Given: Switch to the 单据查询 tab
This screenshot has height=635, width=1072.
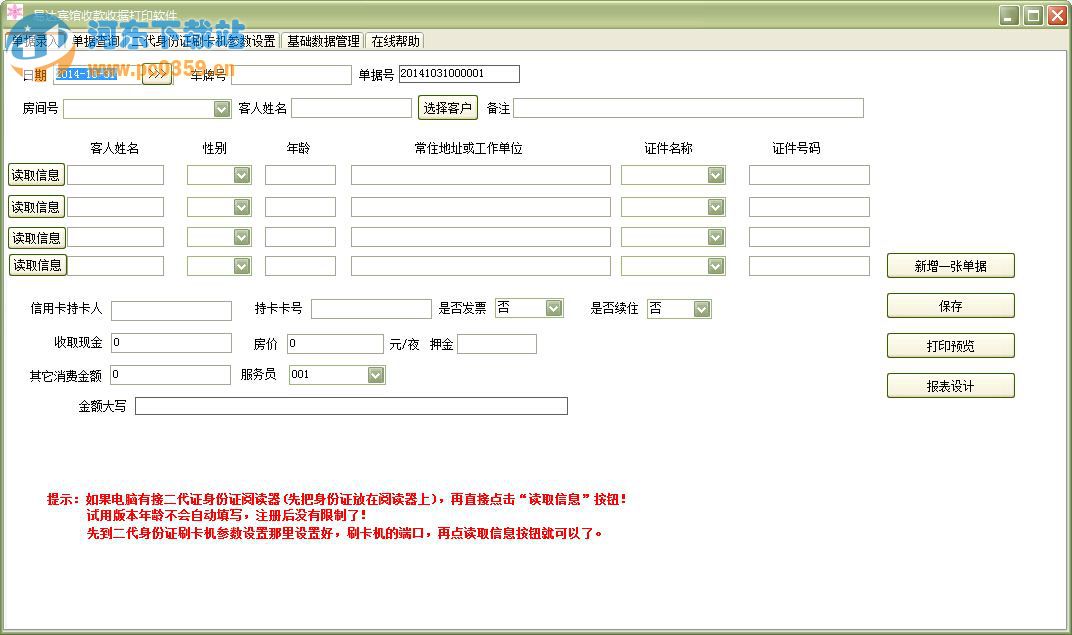Looking at the screenshot, I should click(x=94, y=41).
